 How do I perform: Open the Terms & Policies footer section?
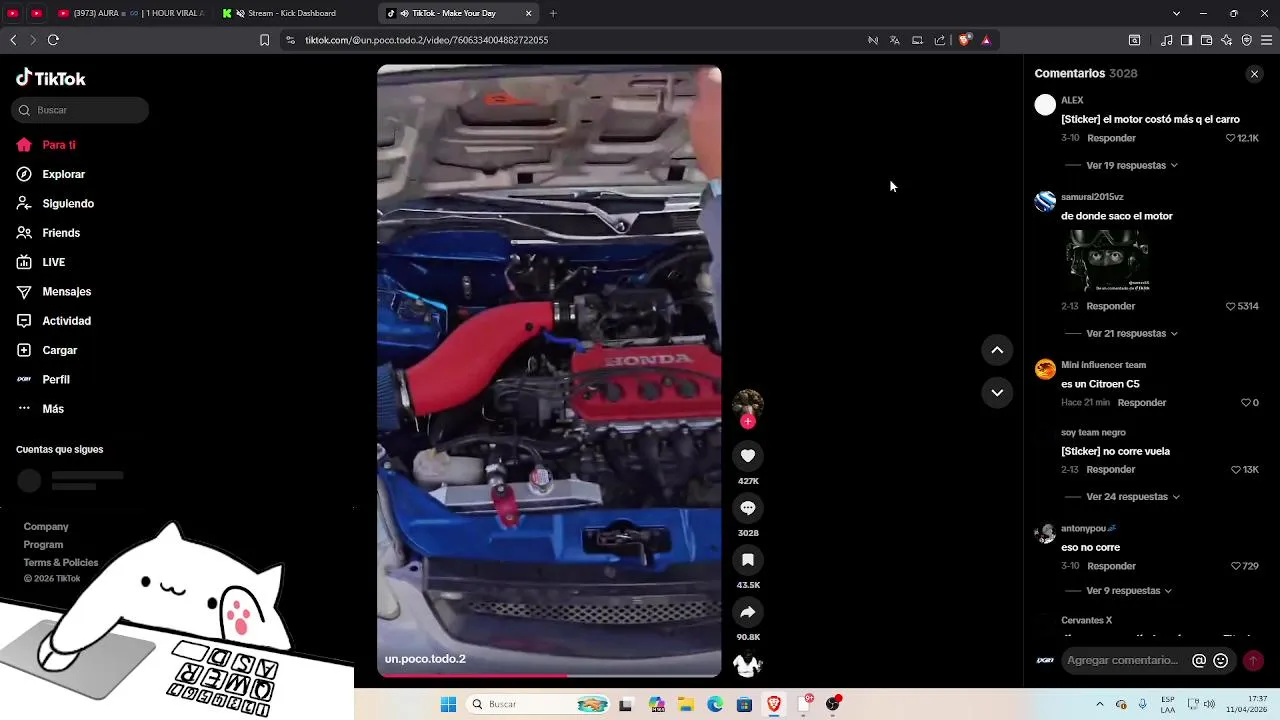click(x=61, y=563)
